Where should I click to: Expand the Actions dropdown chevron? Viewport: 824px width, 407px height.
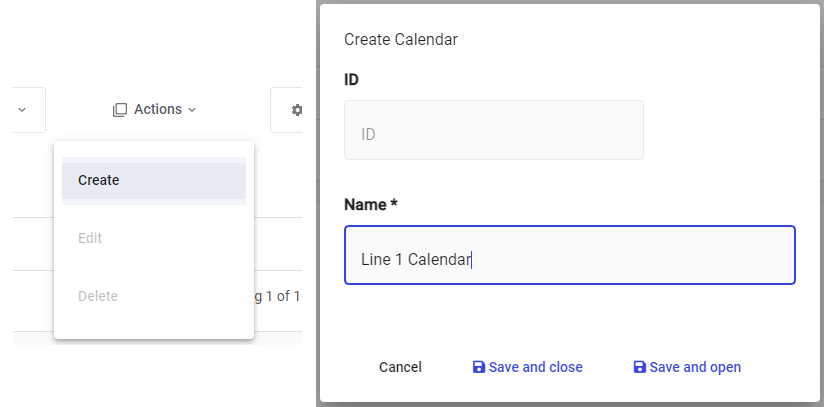click(x=192, y=110)
